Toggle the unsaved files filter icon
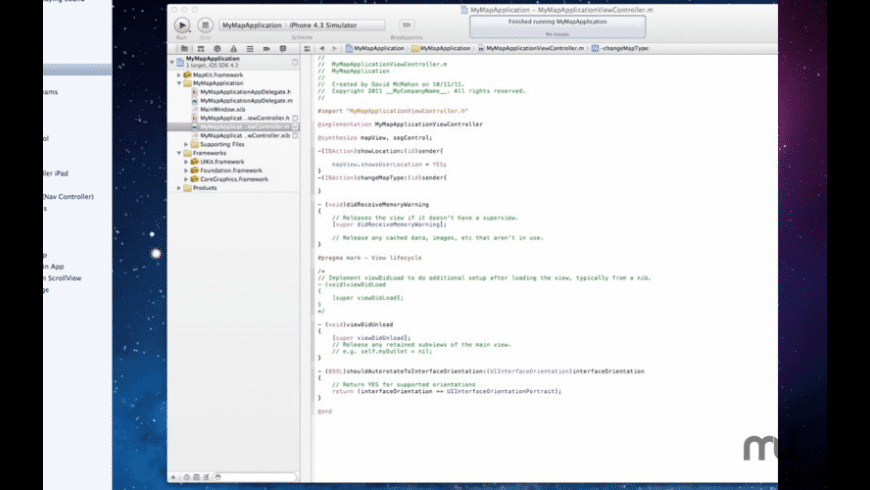The height and width of the screenshot is (490, 870). (204, 477)
